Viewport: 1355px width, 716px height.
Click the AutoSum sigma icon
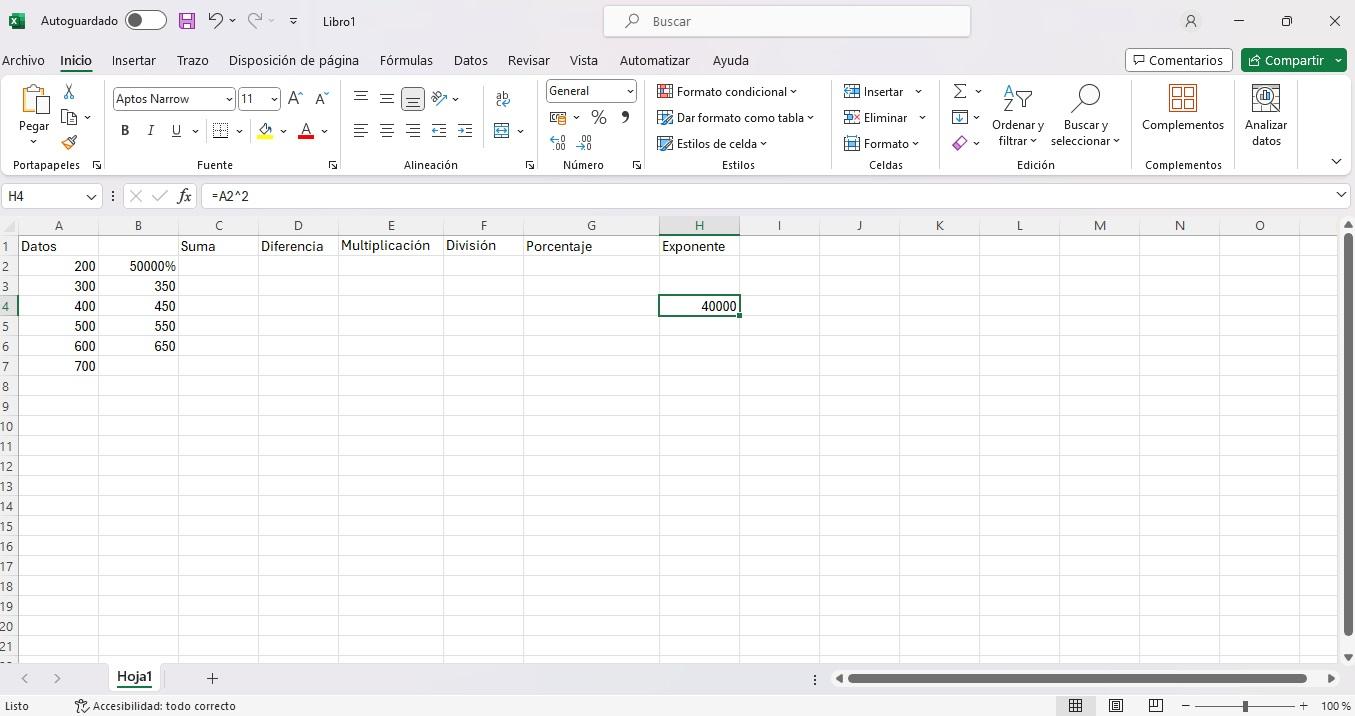[959, 91]
